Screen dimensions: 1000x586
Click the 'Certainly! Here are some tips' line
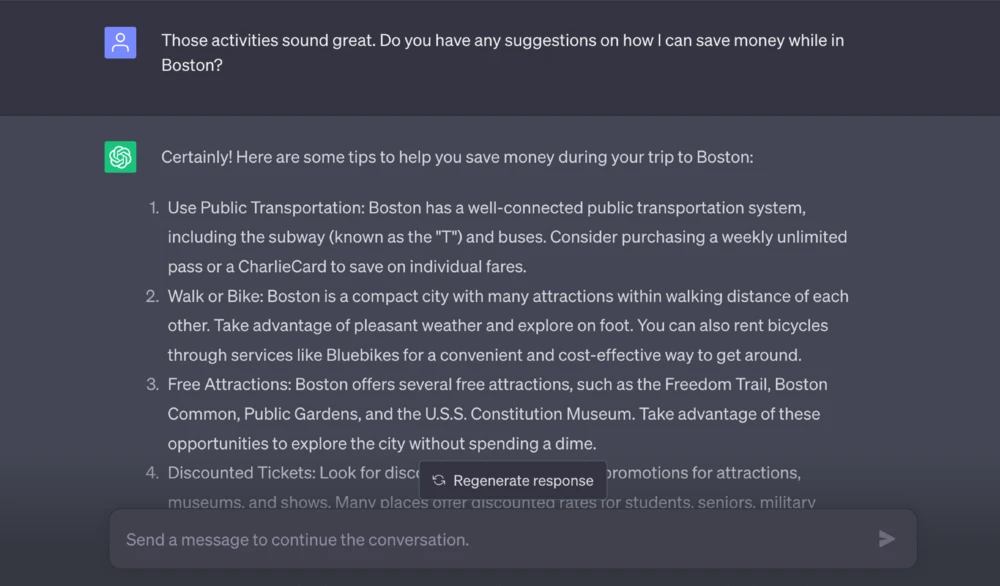pos(457,157)
